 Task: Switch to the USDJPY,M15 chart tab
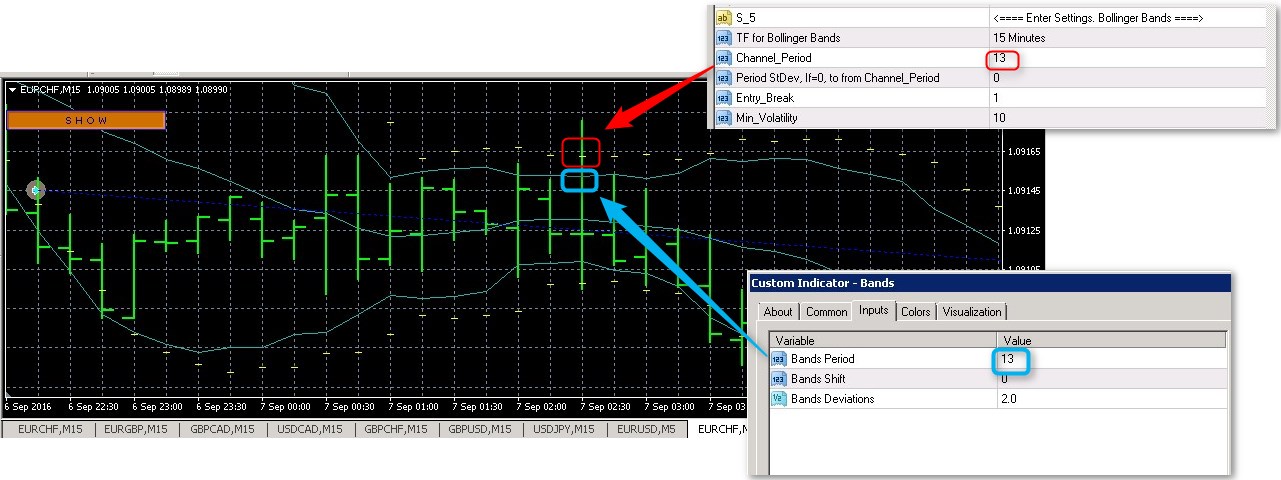coord(564,429)
